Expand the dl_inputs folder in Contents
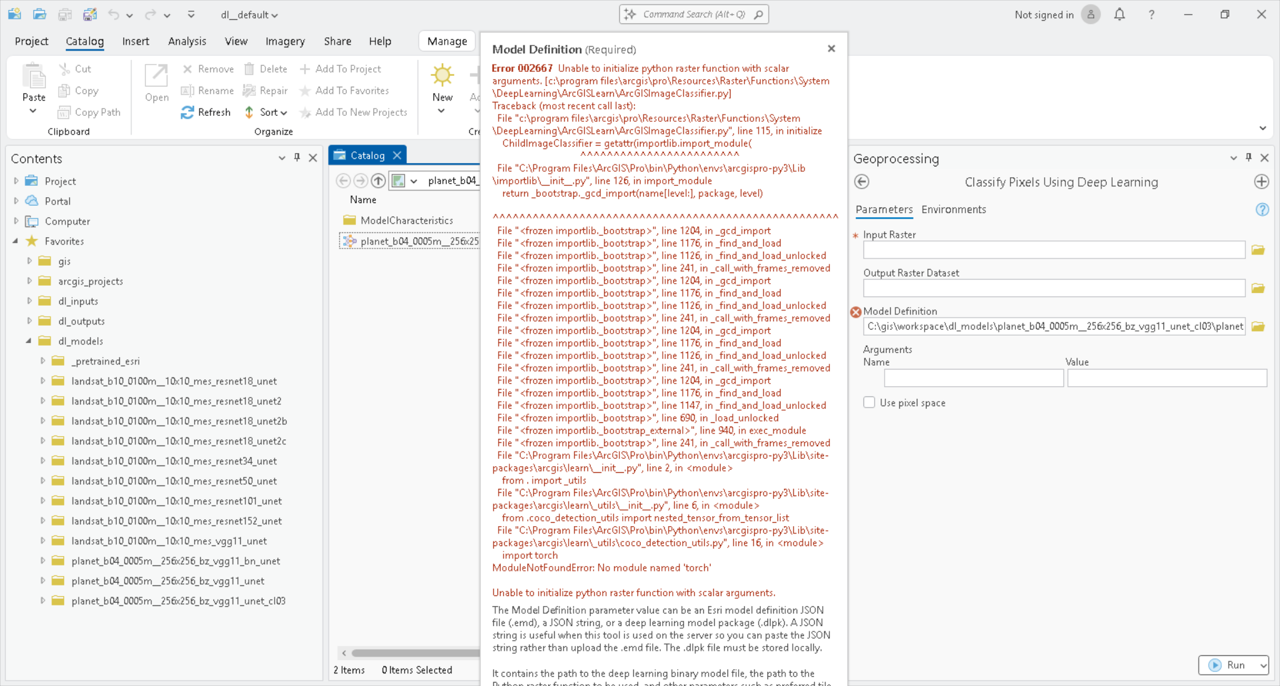This screenshot has width=1280, height=686. 30,301
